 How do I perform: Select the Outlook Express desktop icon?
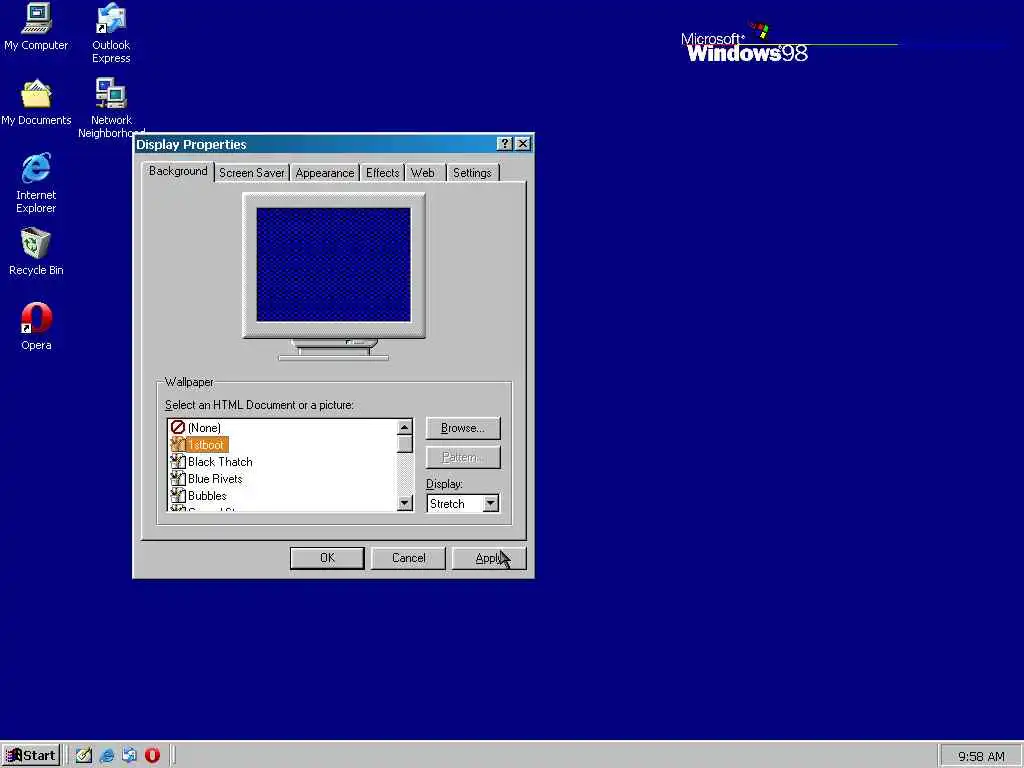[111, 33]
